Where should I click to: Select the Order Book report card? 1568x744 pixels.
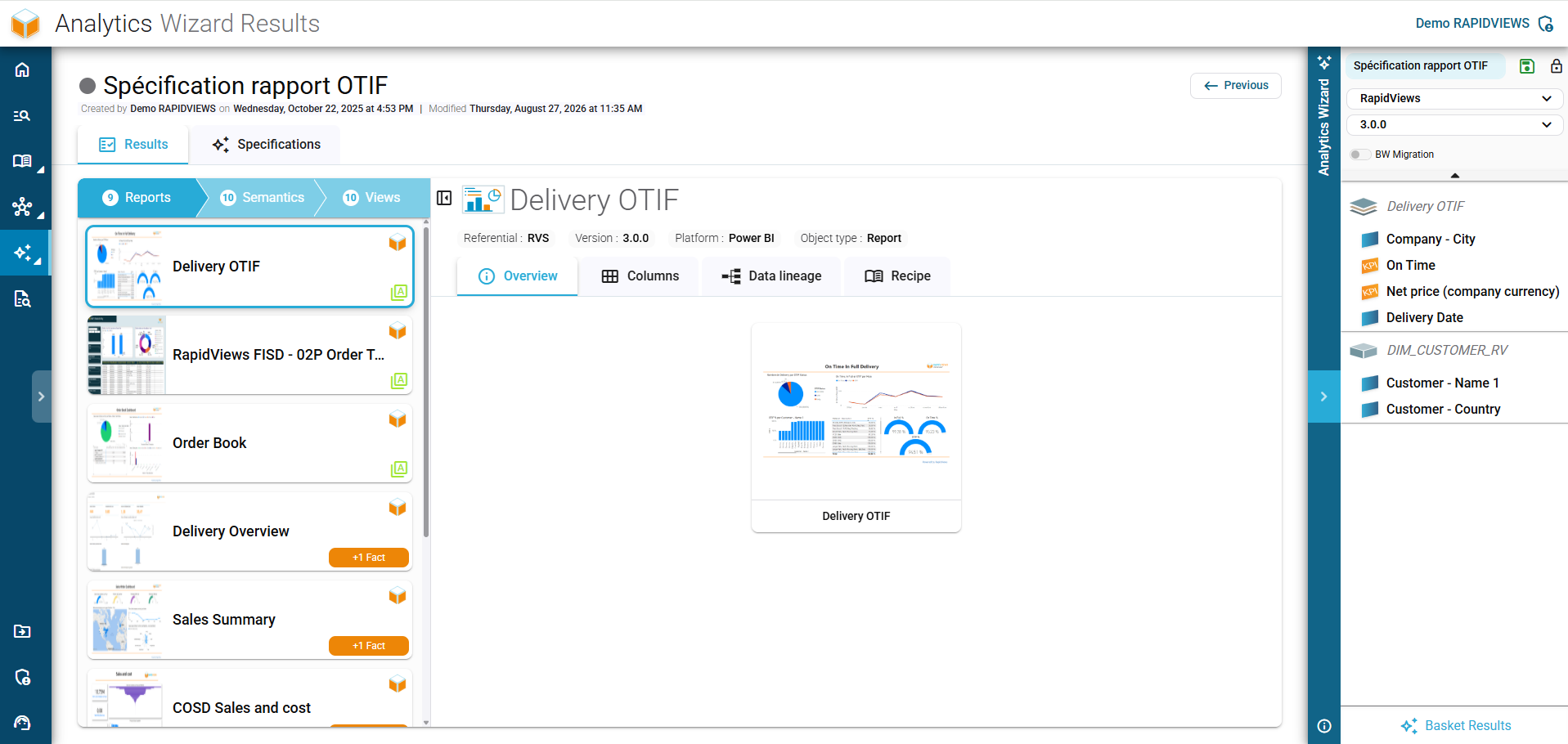click(x=250, y=443)
